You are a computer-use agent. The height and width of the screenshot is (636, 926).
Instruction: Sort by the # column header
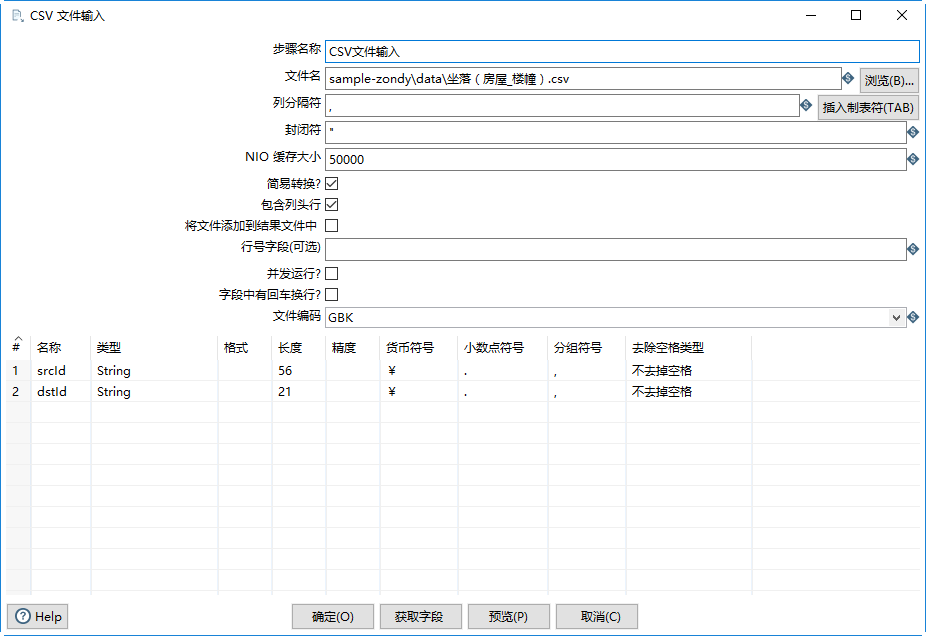(18, 347)
